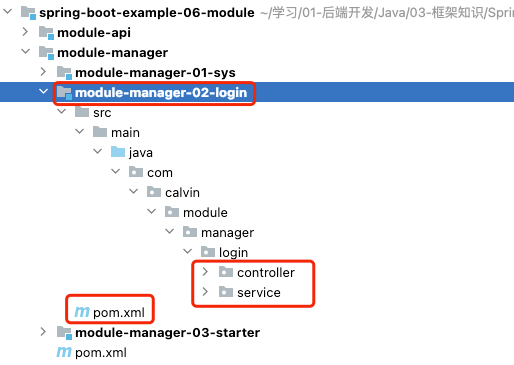Select the manager package label
The image size is (514, 365).
coord(227,232)
